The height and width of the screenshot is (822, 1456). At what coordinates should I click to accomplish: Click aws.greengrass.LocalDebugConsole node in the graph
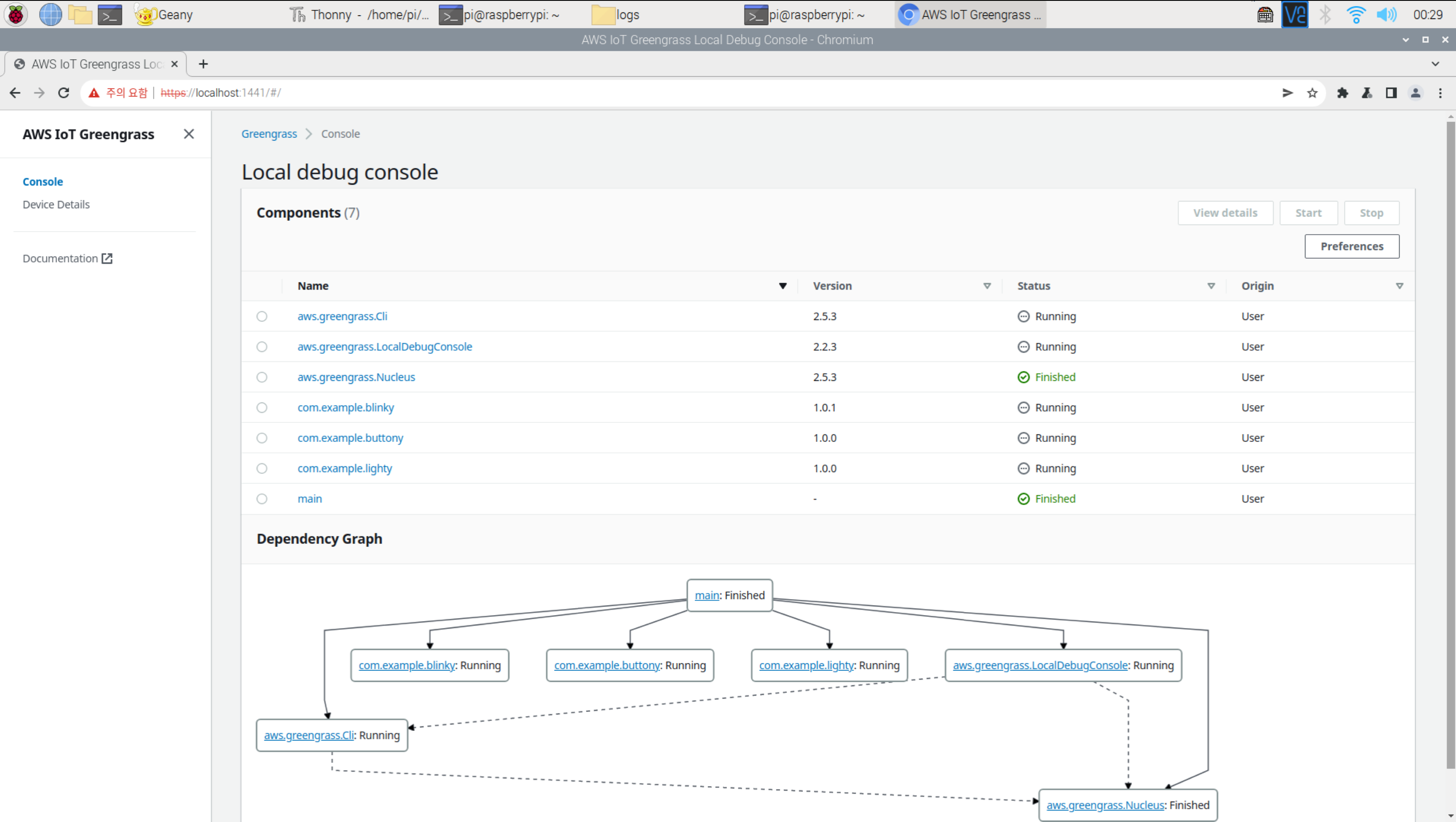[x=1063, y=665]
